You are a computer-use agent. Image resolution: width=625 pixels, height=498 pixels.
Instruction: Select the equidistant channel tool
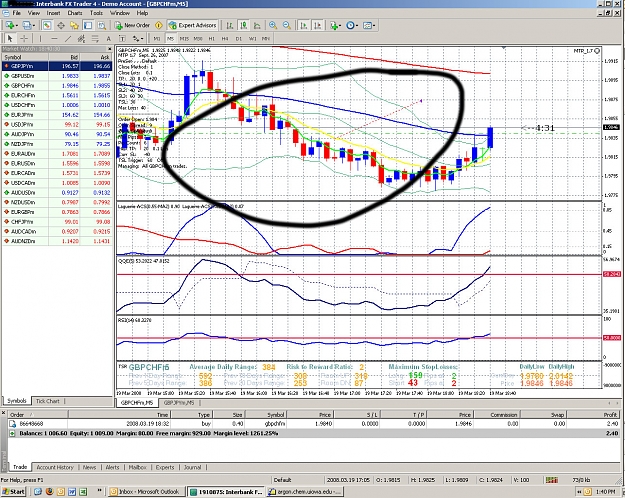coord(81,38)
